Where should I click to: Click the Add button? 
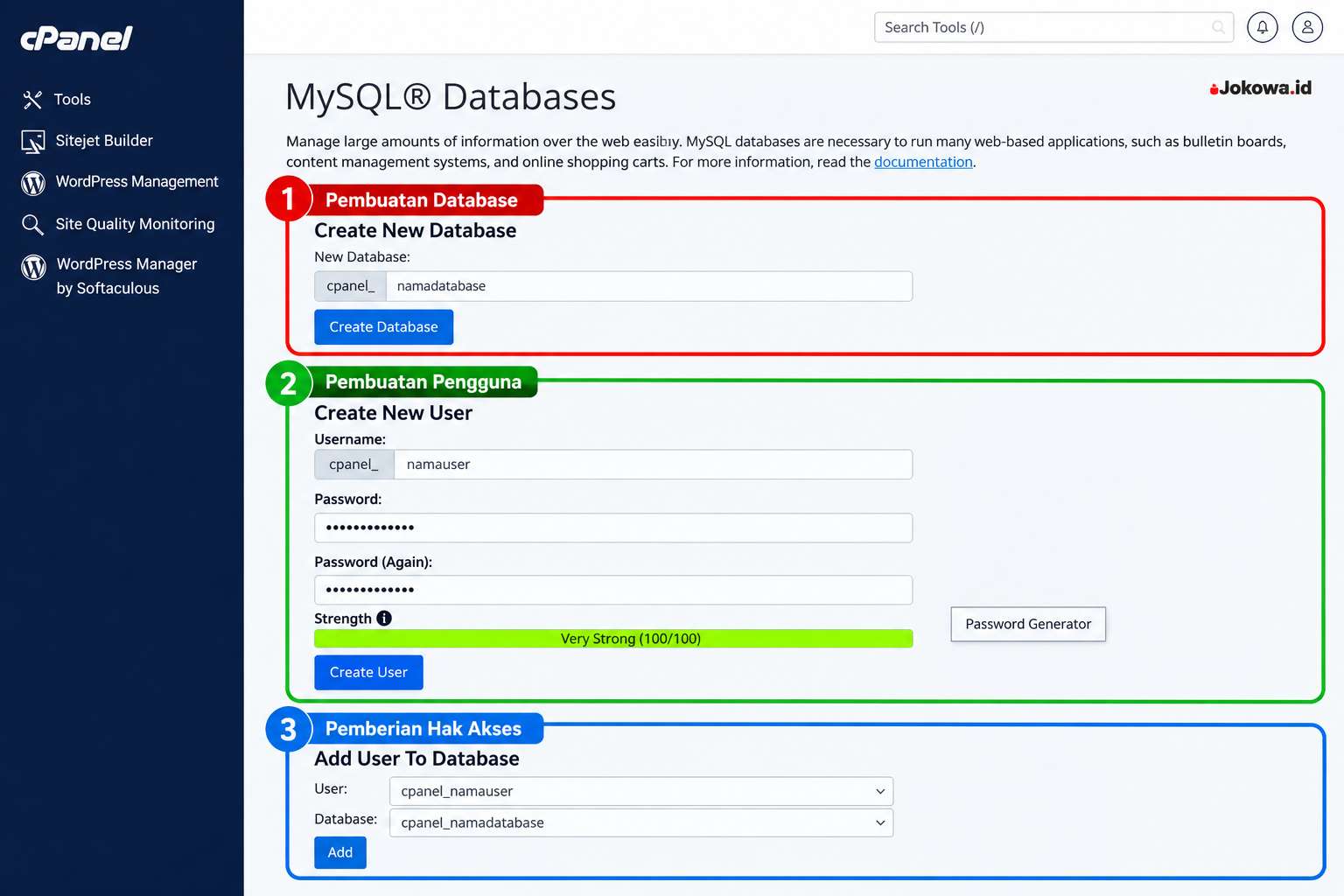point(340,852)
